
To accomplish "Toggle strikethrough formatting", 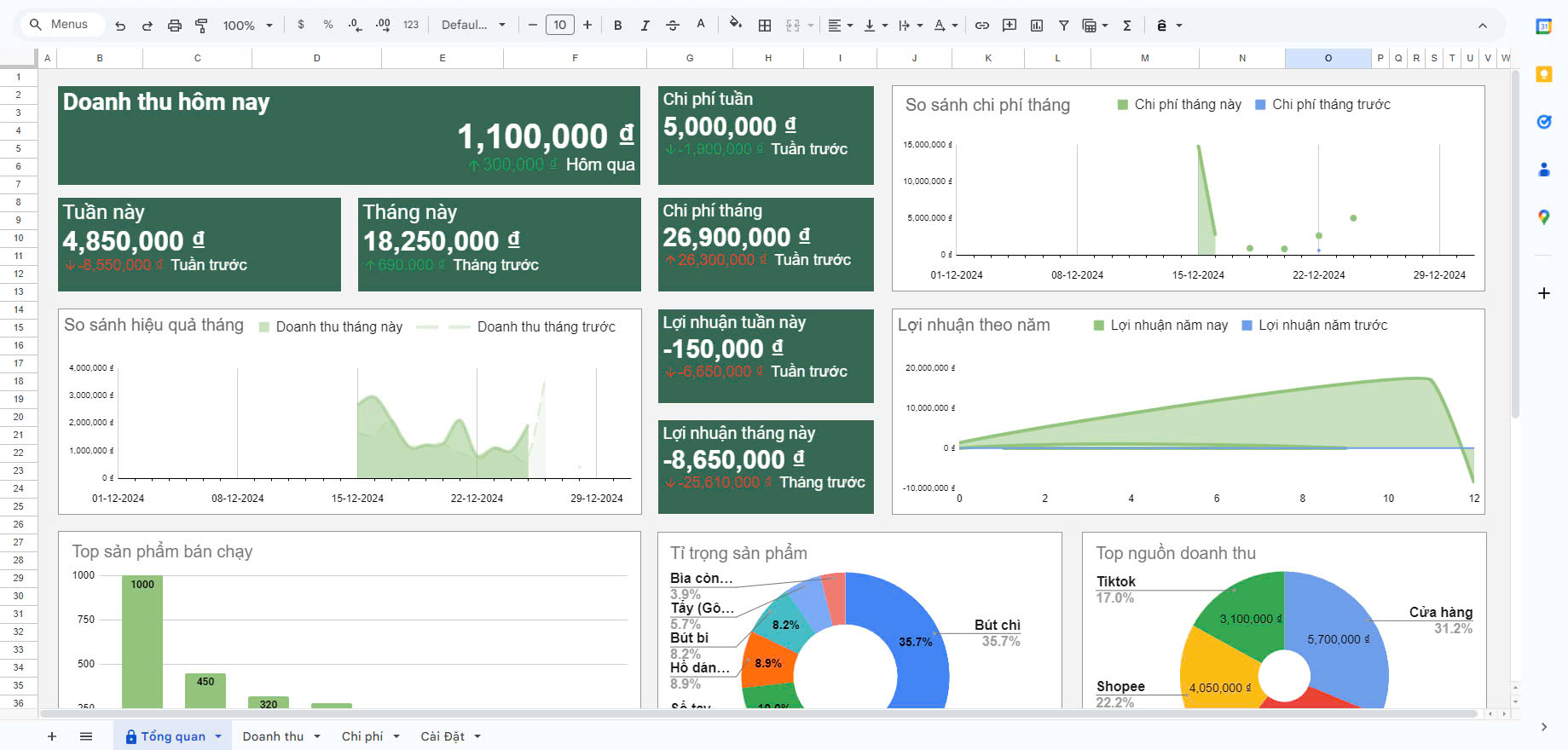I will 673,26.
